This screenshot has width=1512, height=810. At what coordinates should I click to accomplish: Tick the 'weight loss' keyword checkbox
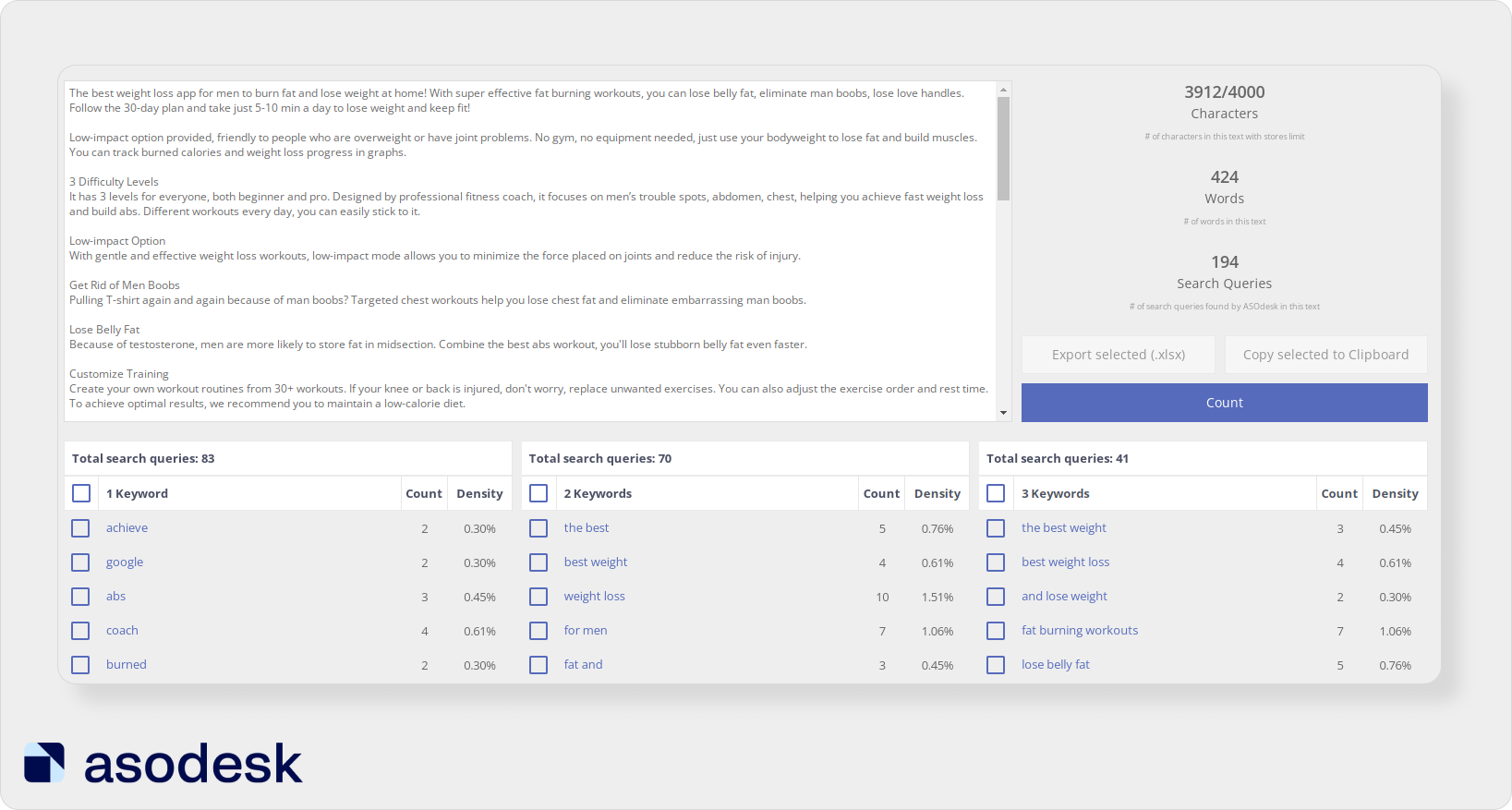tap(538, 597)
